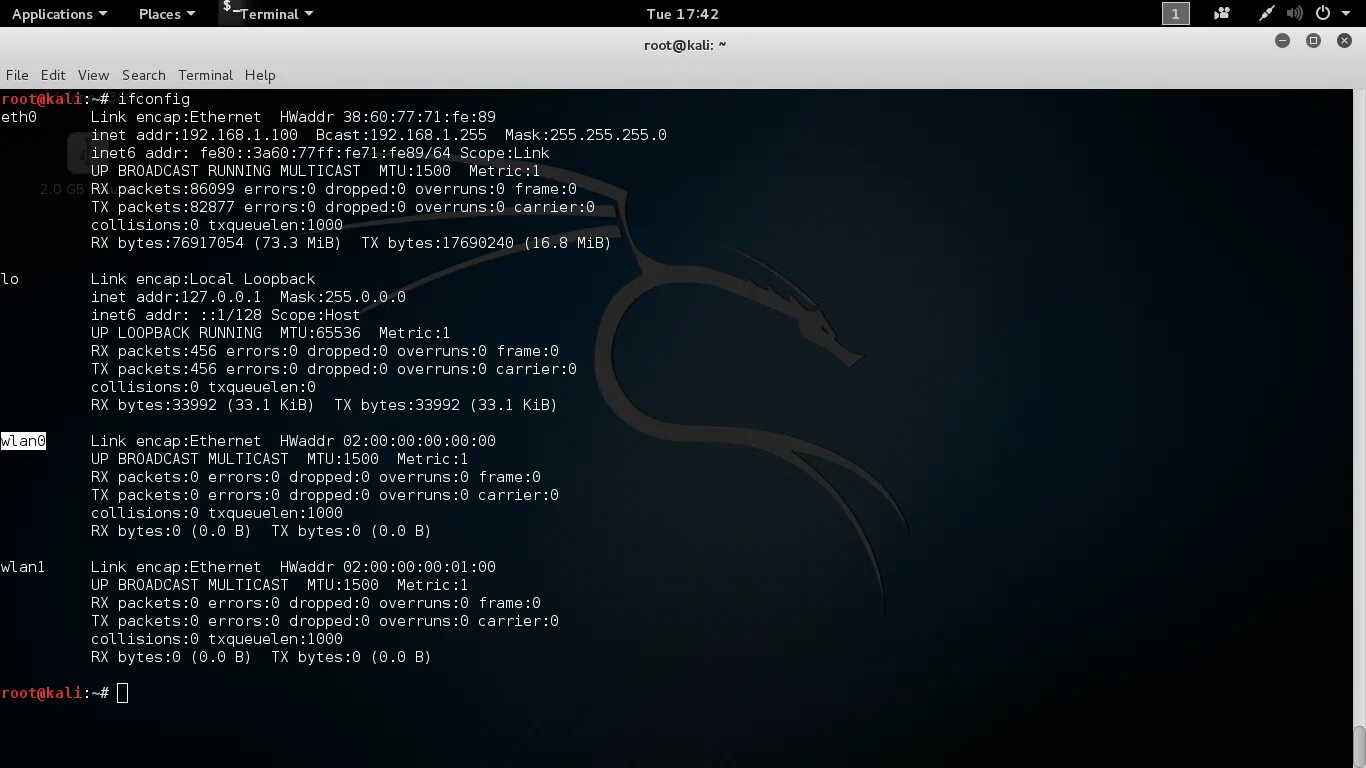Switch to workspace 1 indicator
Image resolution: width=1366 pixels, height=768 pixels.
[x=1176, y=14]
